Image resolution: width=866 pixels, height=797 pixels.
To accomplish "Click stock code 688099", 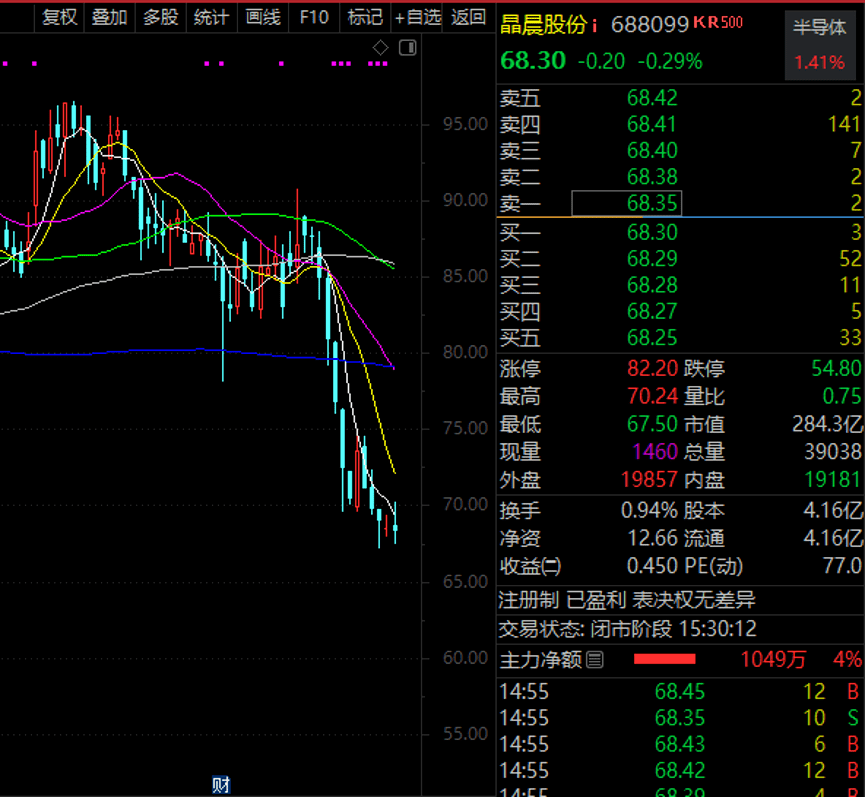I will [x=650, y=25].
